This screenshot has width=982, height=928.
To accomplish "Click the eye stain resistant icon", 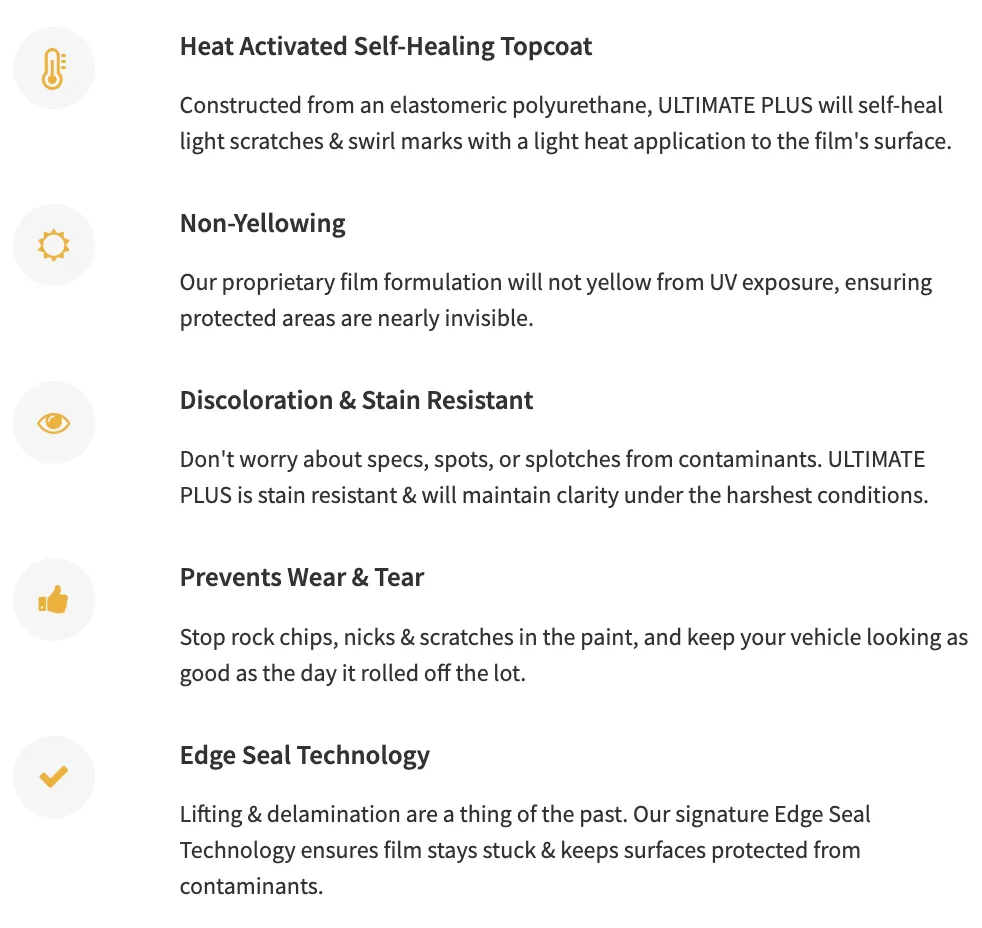I will (54, 423).
